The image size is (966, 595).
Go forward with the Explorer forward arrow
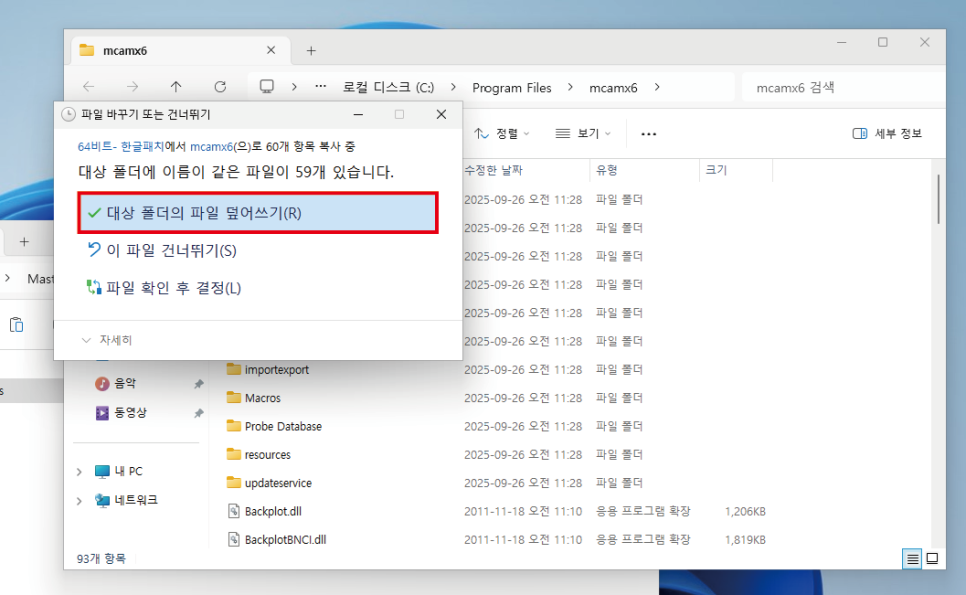tap(132, 87)
